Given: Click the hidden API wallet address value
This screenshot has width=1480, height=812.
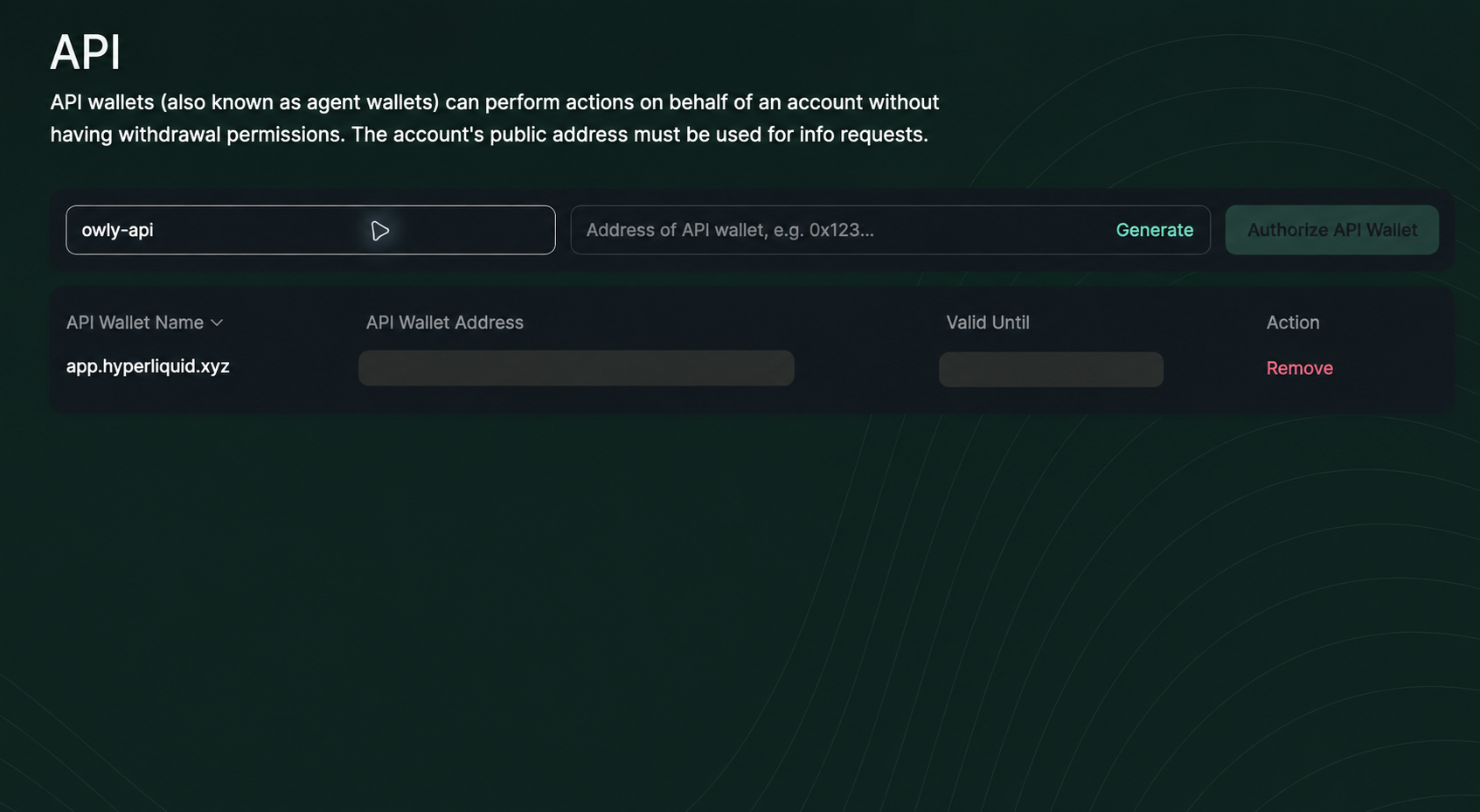Looking at the screenshot, I should 576,368.
